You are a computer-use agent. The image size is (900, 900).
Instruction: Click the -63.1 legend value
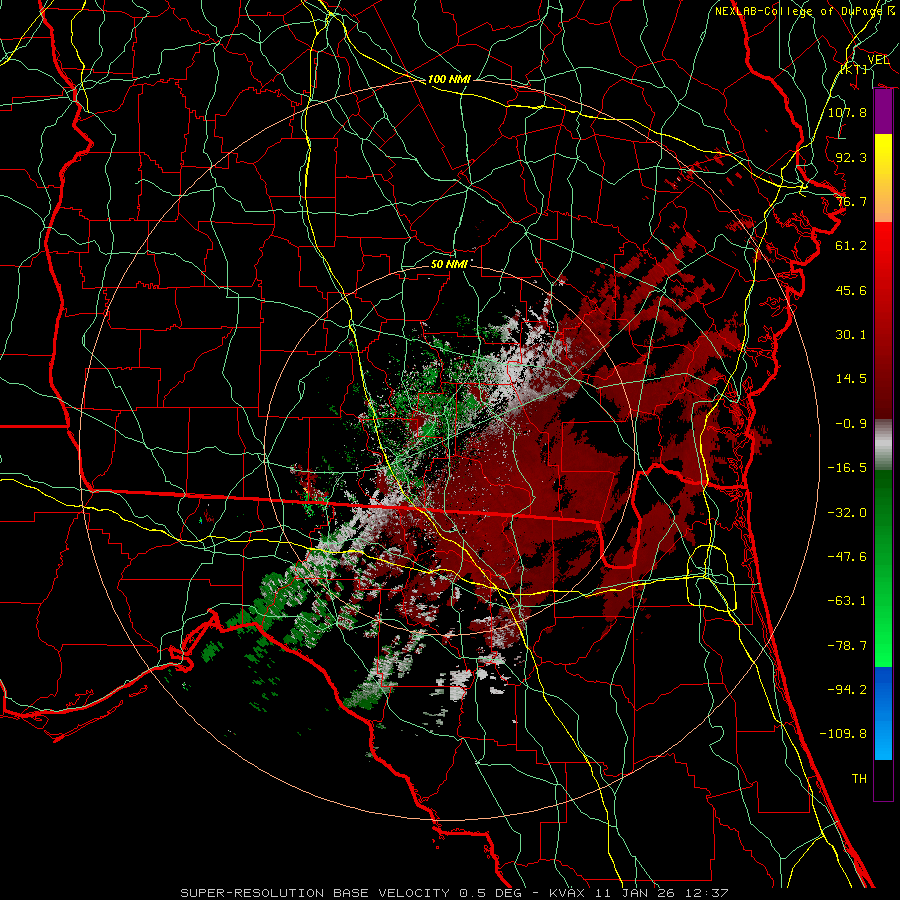coord(847,601)
